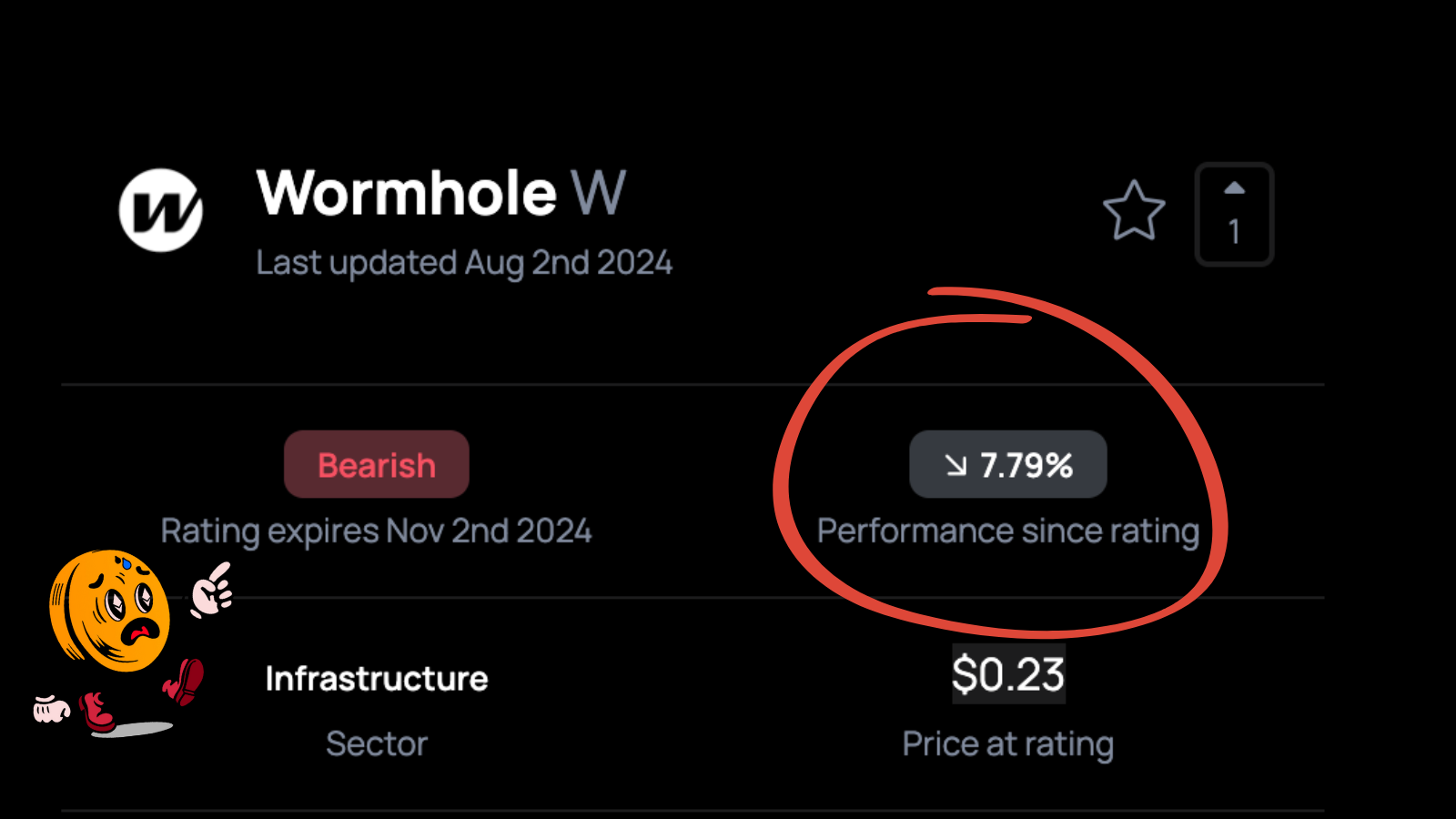Image resolution: width=1456 pixels, height=819 pixels.
Task: Click the Infrastructure sector value
Action: point(377,679)
